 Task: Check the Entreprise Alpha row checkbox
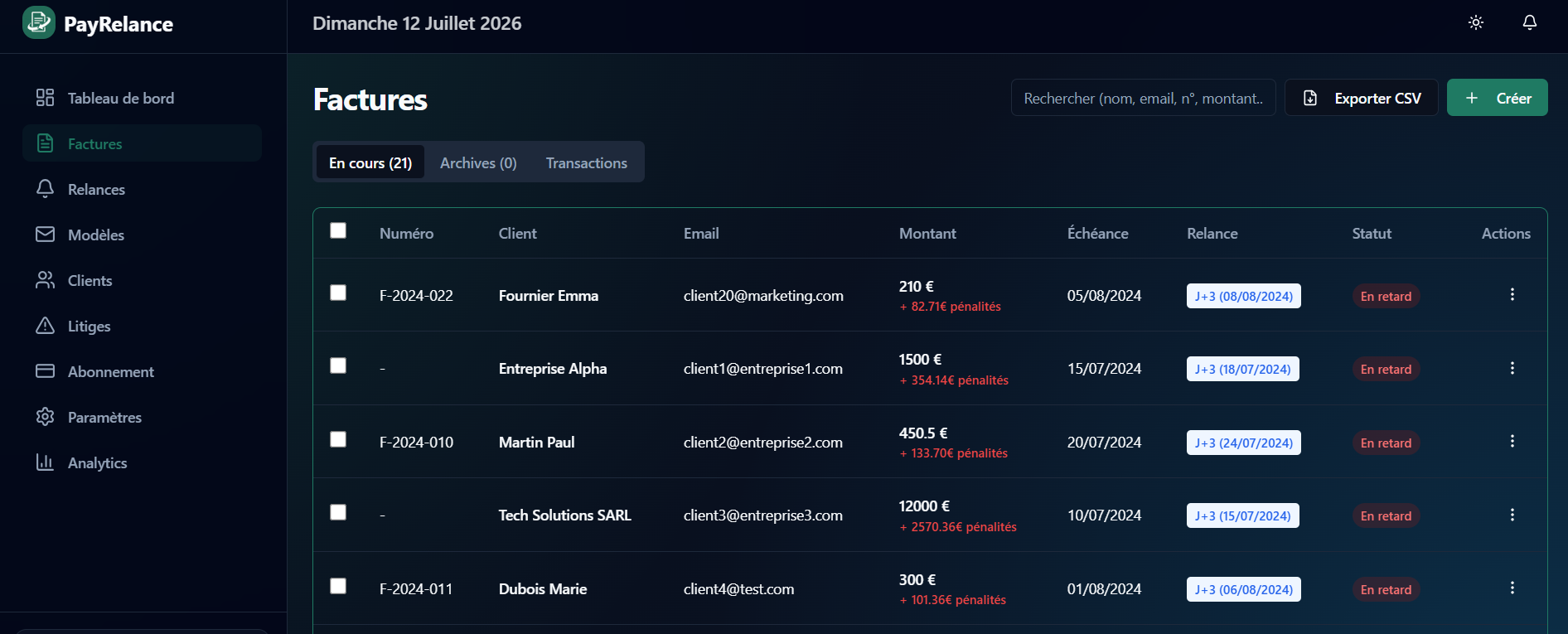[x=338, y=365]
